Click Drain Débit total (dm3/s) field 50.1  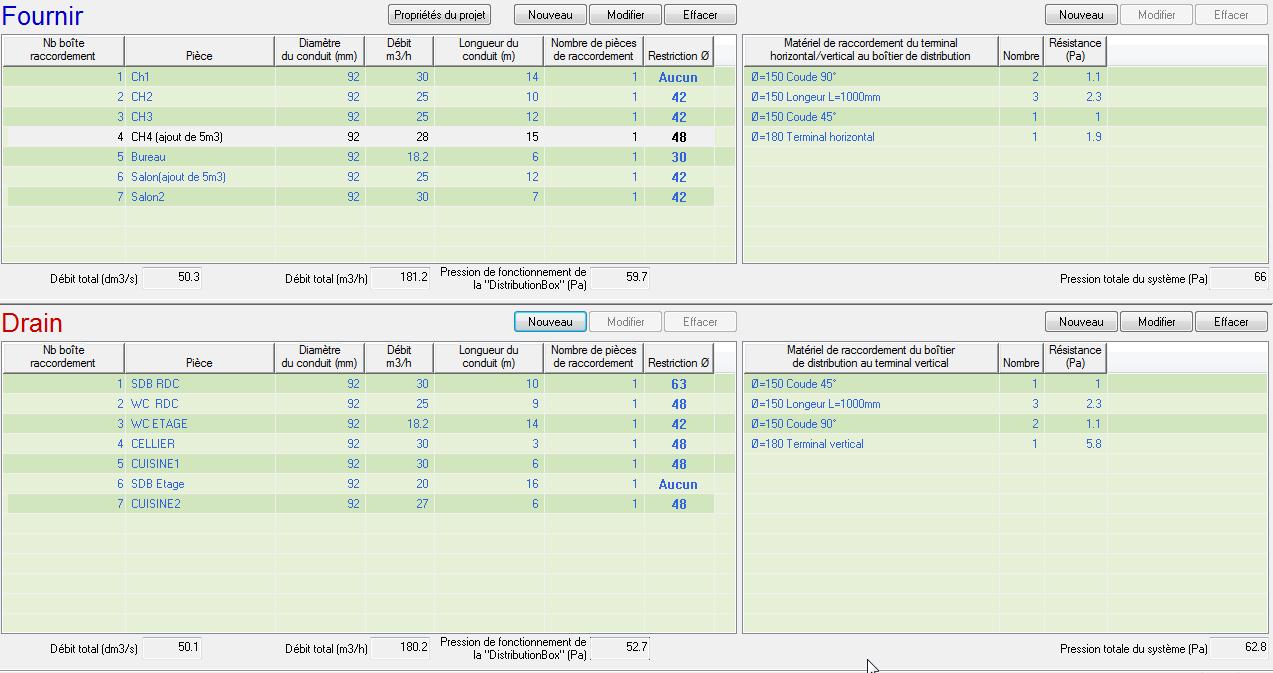point(172,648)
